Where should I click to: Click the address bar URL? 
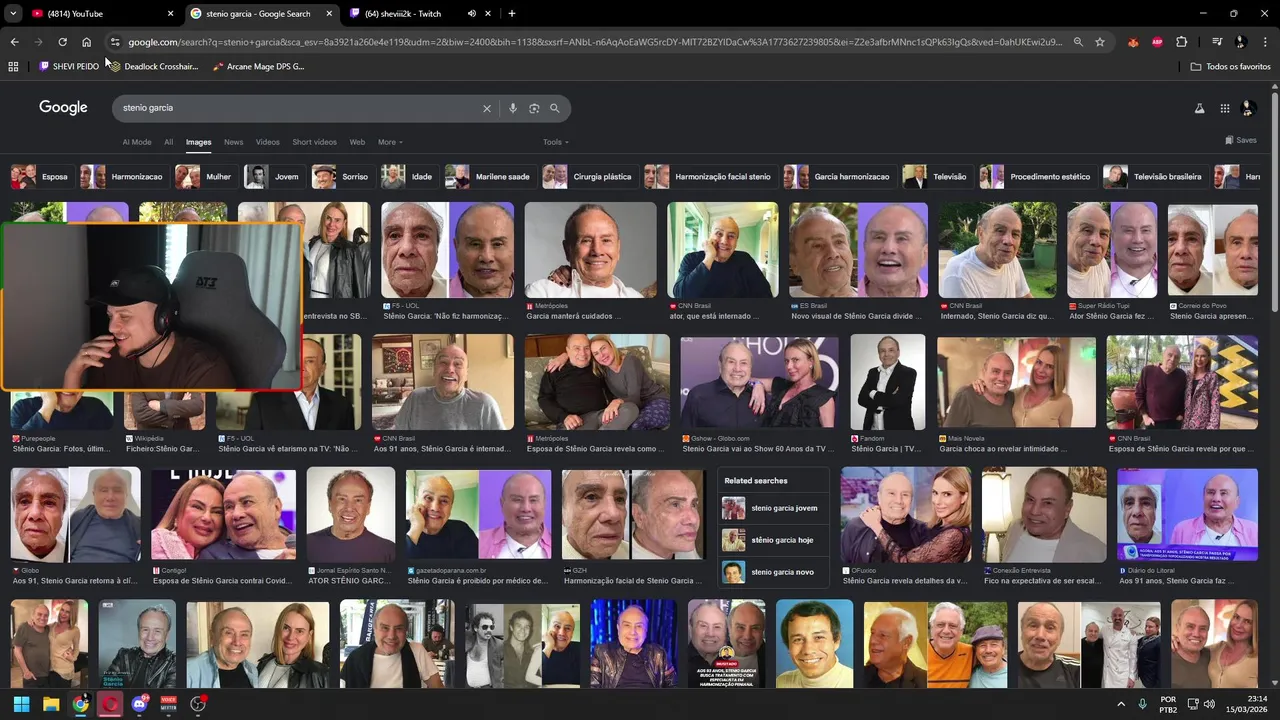click(595, 42)
